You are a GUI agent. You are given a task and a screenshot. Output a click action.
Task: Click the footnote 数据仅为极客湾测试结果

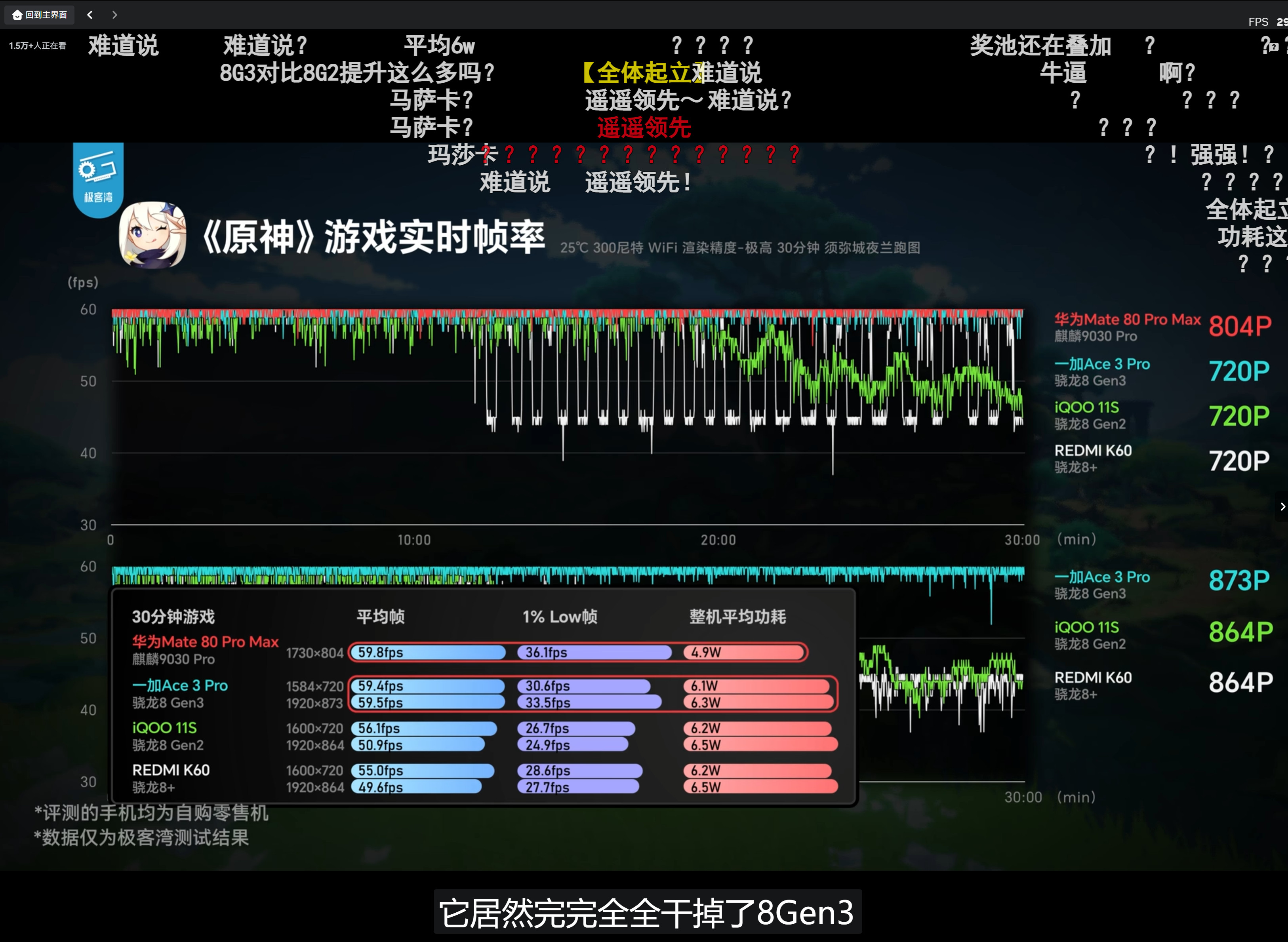coord(141,837)
